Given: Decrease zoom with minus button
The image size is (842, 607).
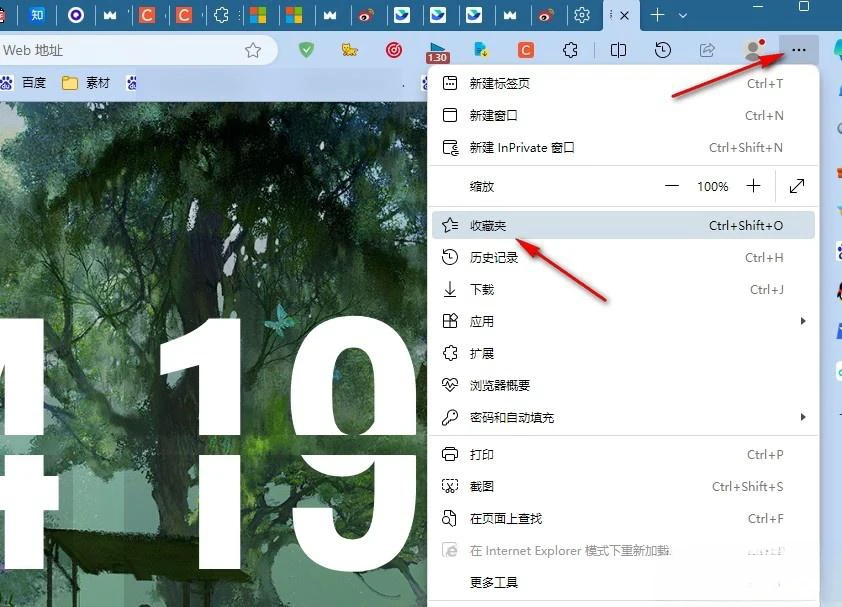Looking at the screenshot, I should click(x=672, y=186).
